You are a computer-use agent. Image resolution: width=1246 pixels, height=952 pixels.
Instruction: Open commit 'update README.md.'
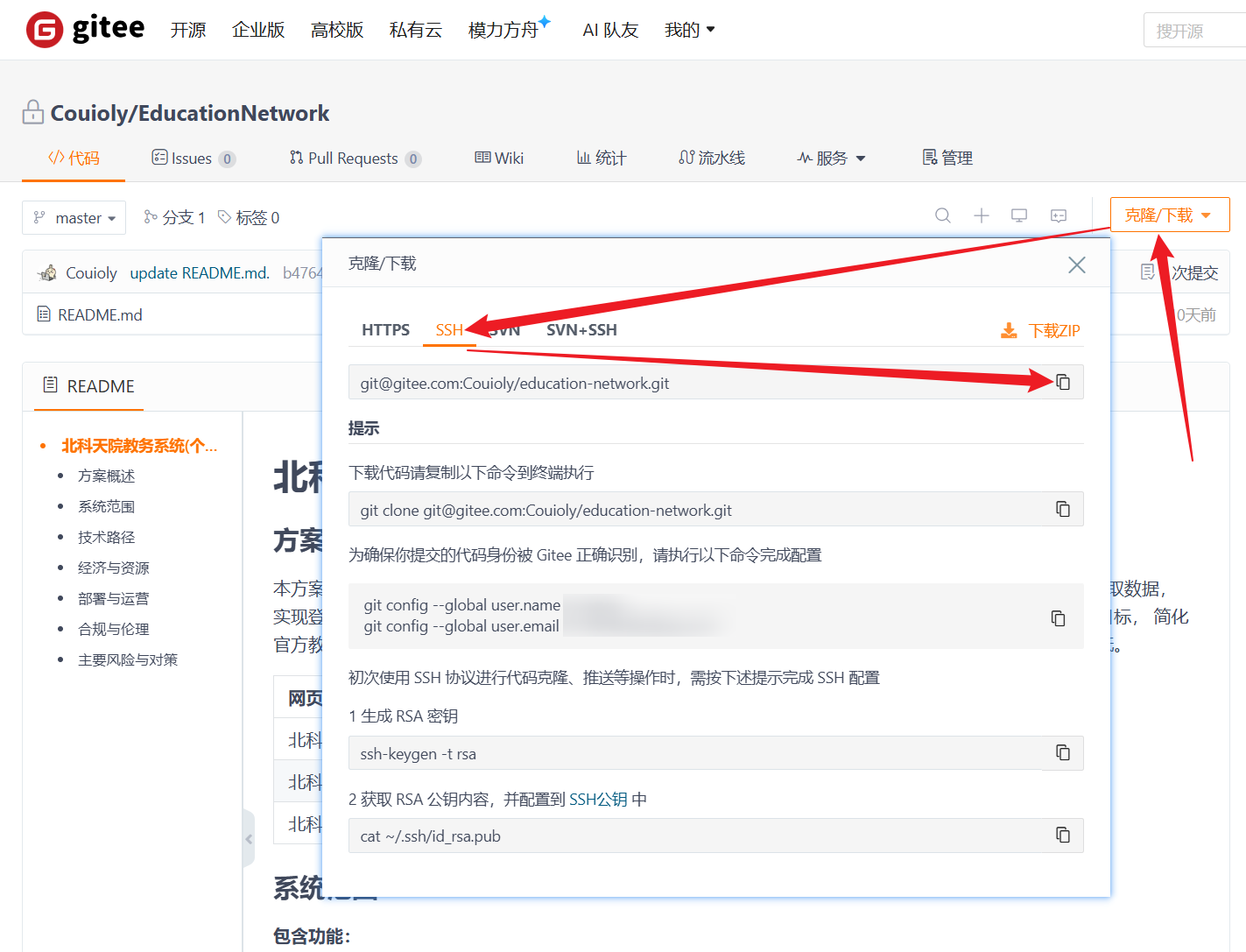[200, 273]
